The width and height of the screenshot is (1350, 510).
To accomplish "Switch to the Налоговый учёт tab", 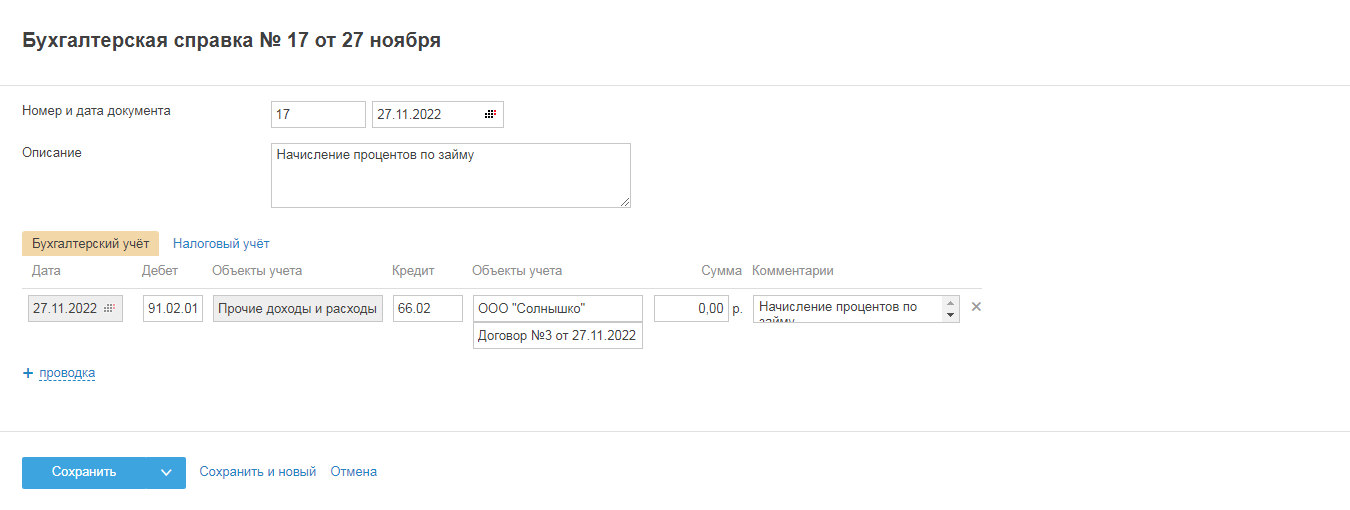I will click(221, 243).
